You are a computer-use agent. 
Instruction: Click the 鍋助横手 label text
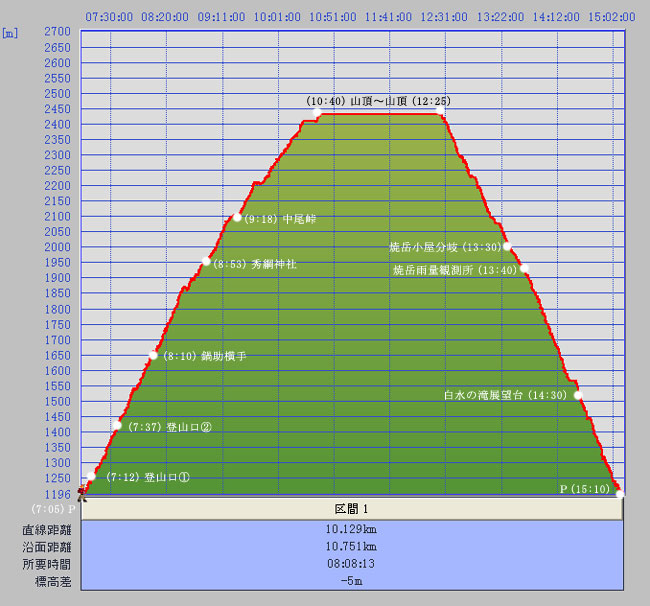(x=224, y=356)
